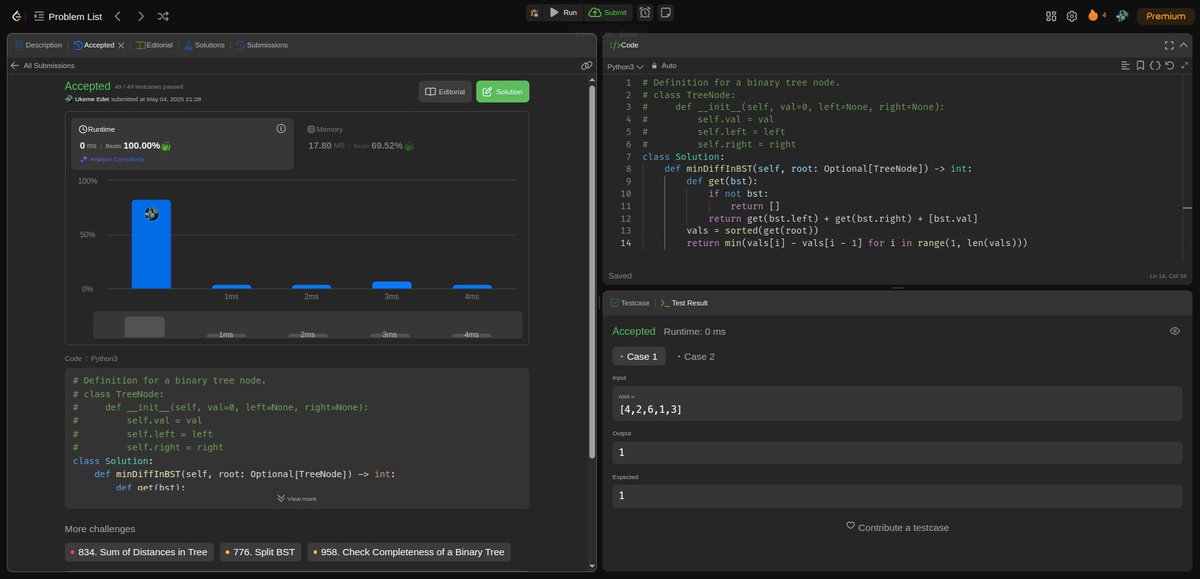Screen dimensions: 1200x579
Task: Click the format code lines icon
Action: click(x=1126, y=65)
